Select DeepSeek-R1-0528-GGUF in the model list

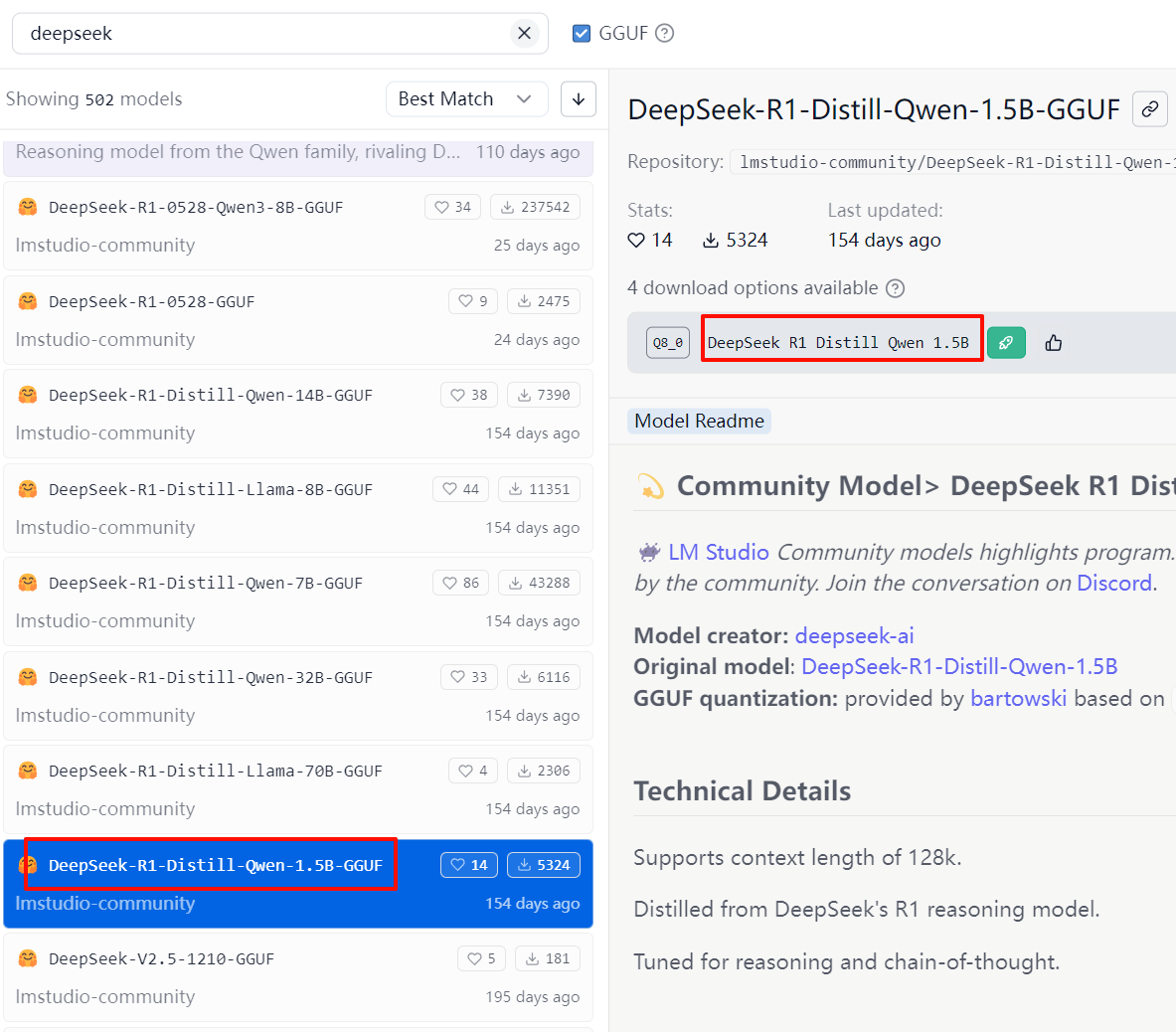pyautogui.click(x=298, y=320)
